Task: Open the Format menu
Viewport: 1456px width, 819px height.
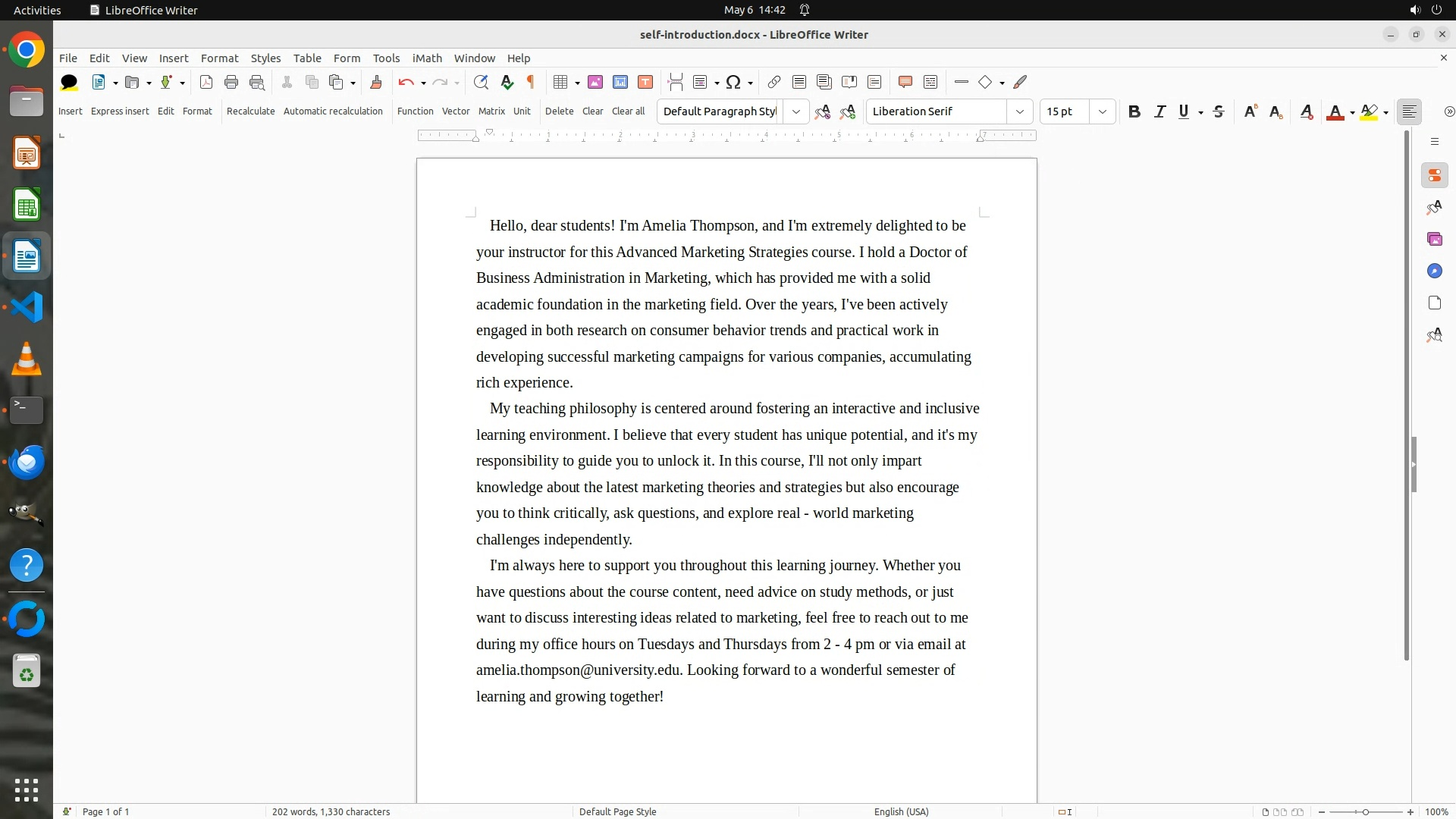Action: click(219, 58)
